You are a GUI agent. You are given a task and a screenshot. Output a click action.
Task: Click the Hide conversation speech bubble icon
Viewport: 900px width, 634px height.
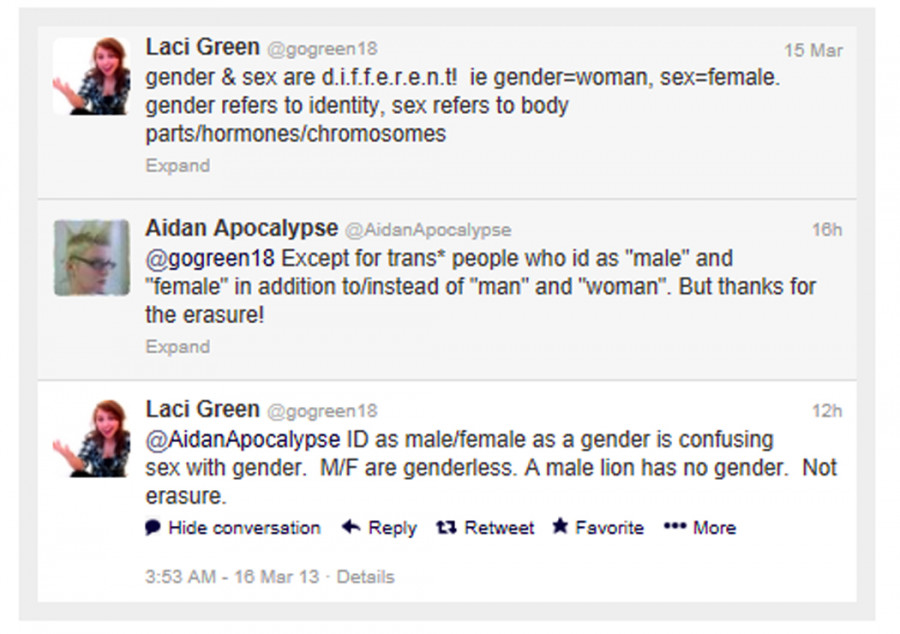pos(153,527)
